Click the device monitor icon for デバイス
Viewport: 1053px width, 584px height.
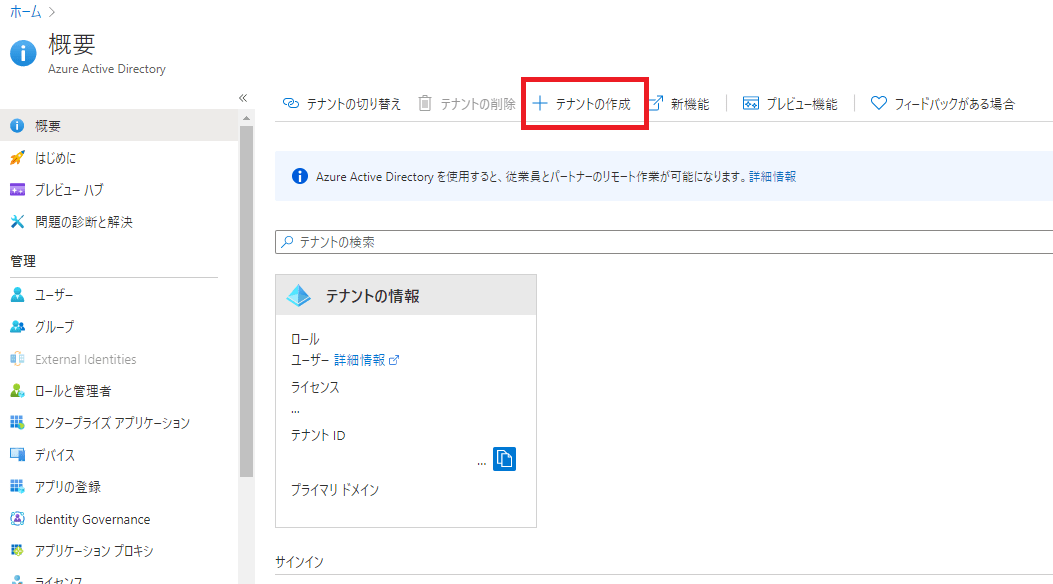tap(17, 454)
